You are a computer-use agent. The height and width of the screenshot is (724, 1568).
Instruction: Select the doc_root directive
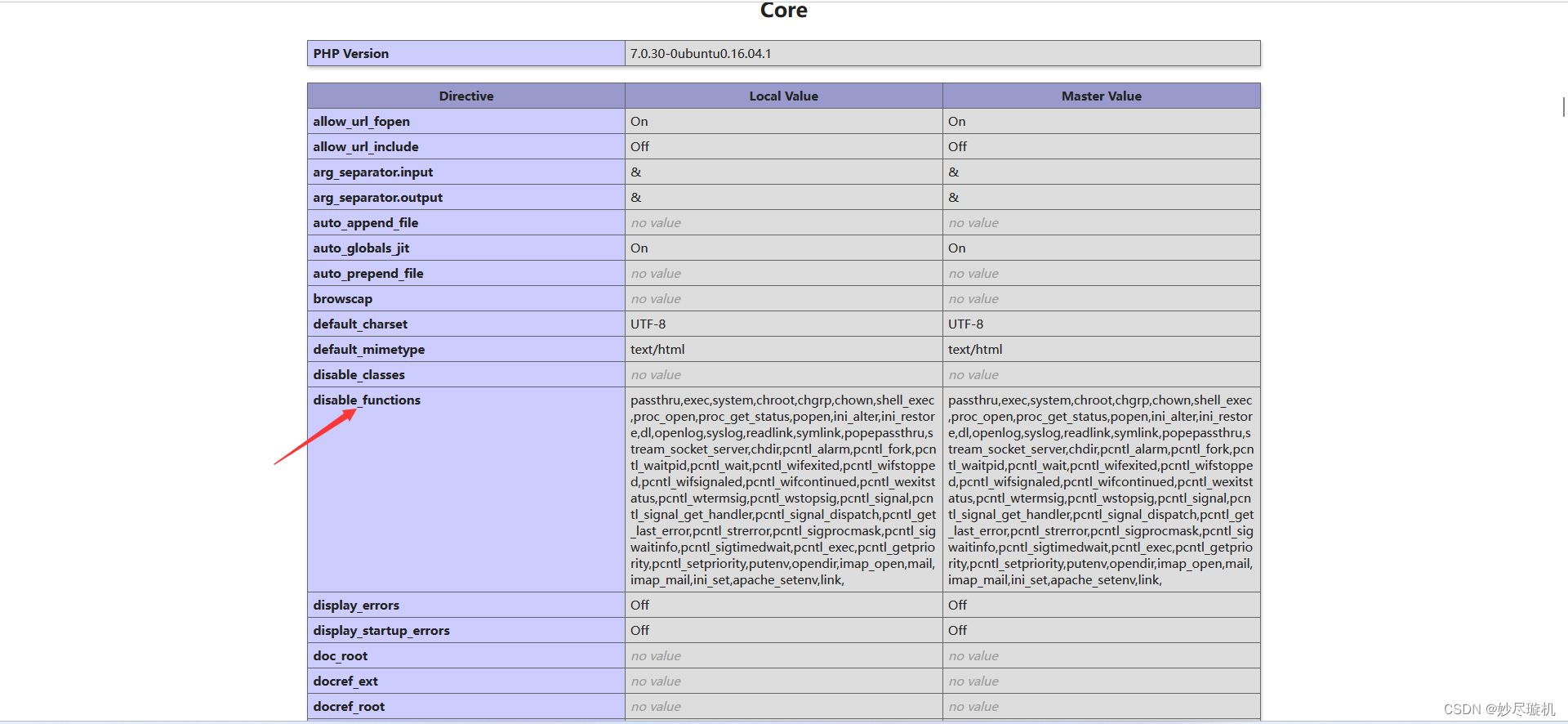coord(341,655)
